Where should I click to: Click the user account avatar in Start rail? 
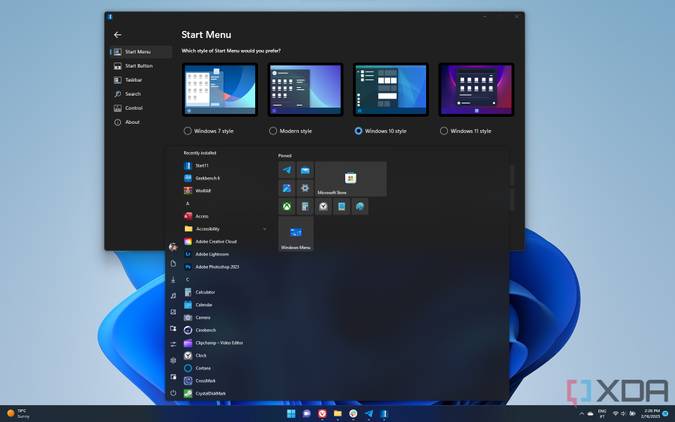173,247
